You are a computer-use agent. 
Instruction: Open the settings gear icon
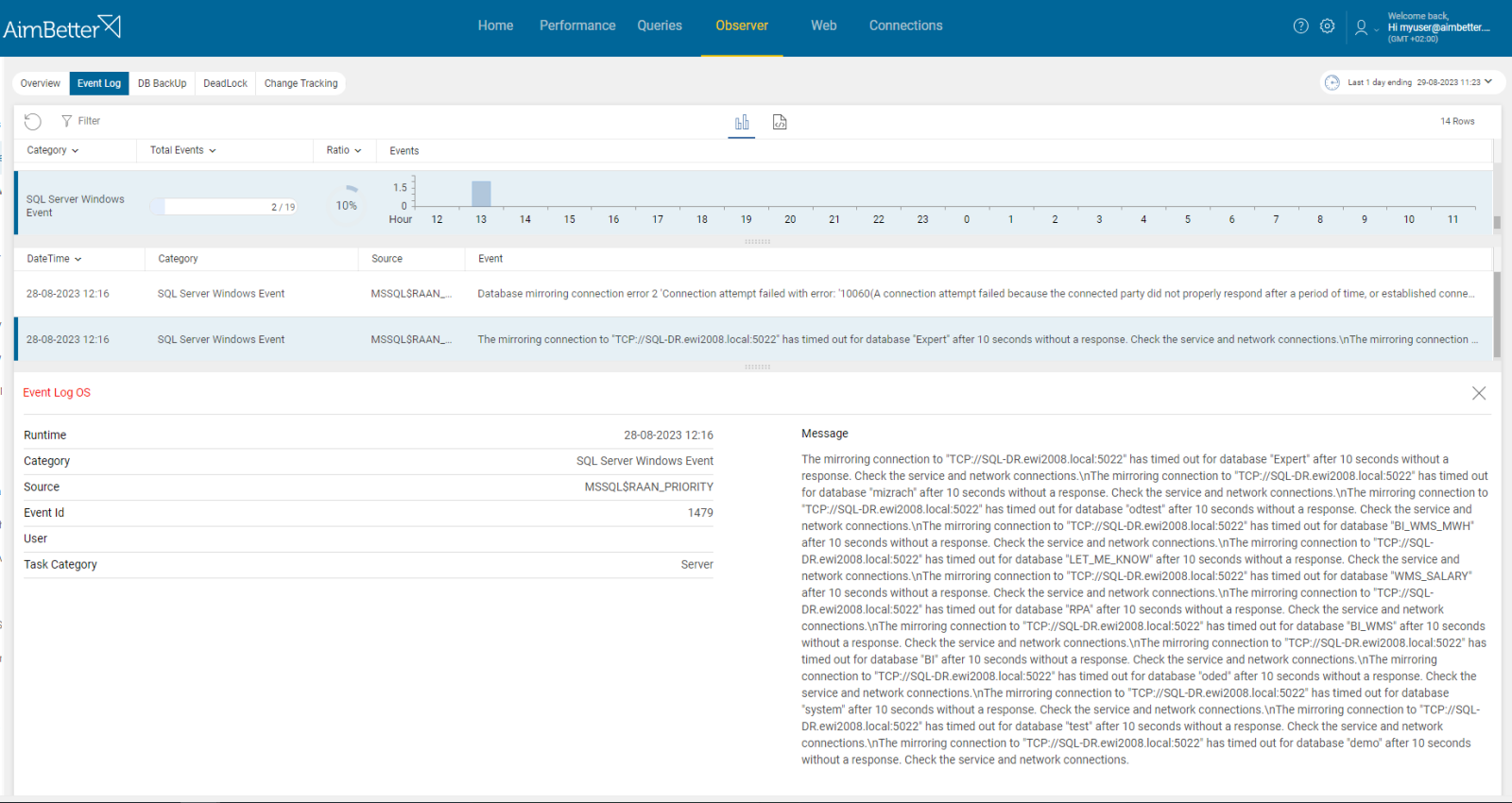click(1328, 26)
